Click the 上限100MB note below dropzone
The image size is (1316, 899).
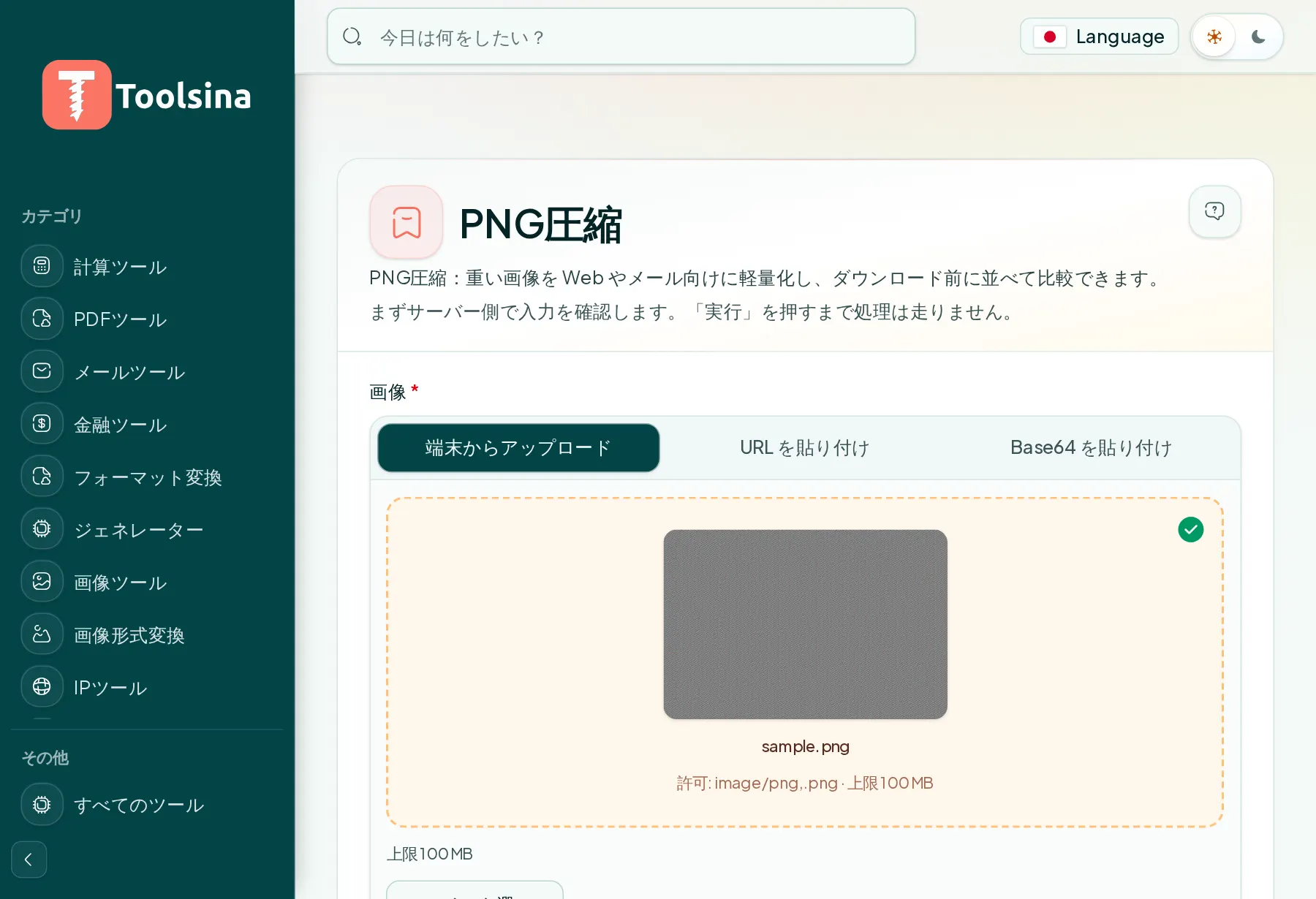430,854
